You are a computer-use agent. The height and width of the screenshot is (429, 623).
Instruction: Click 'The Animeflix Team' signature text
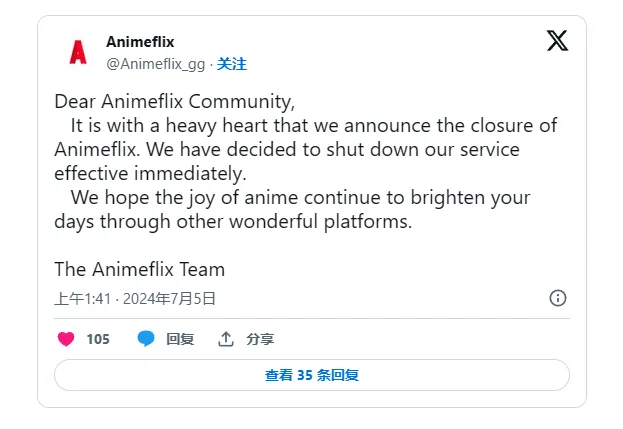(x=139, y=269)
